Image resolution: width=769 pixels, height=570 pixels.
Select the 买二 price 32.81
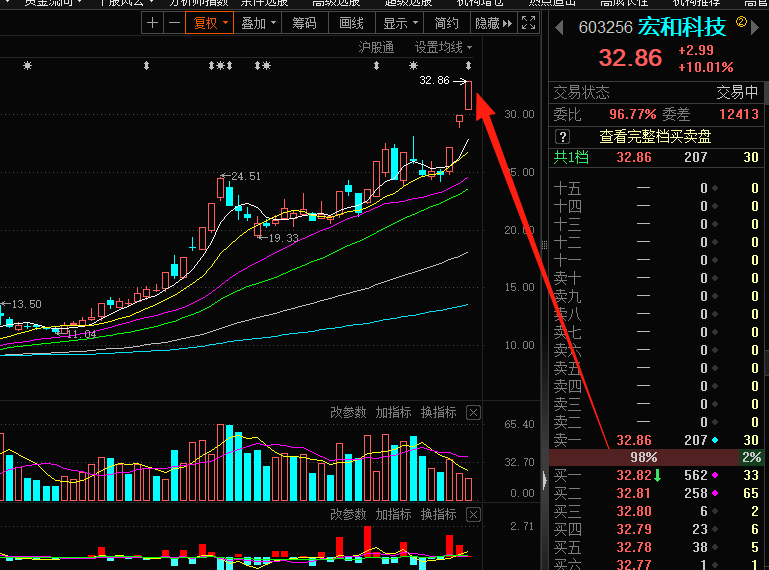634,493
